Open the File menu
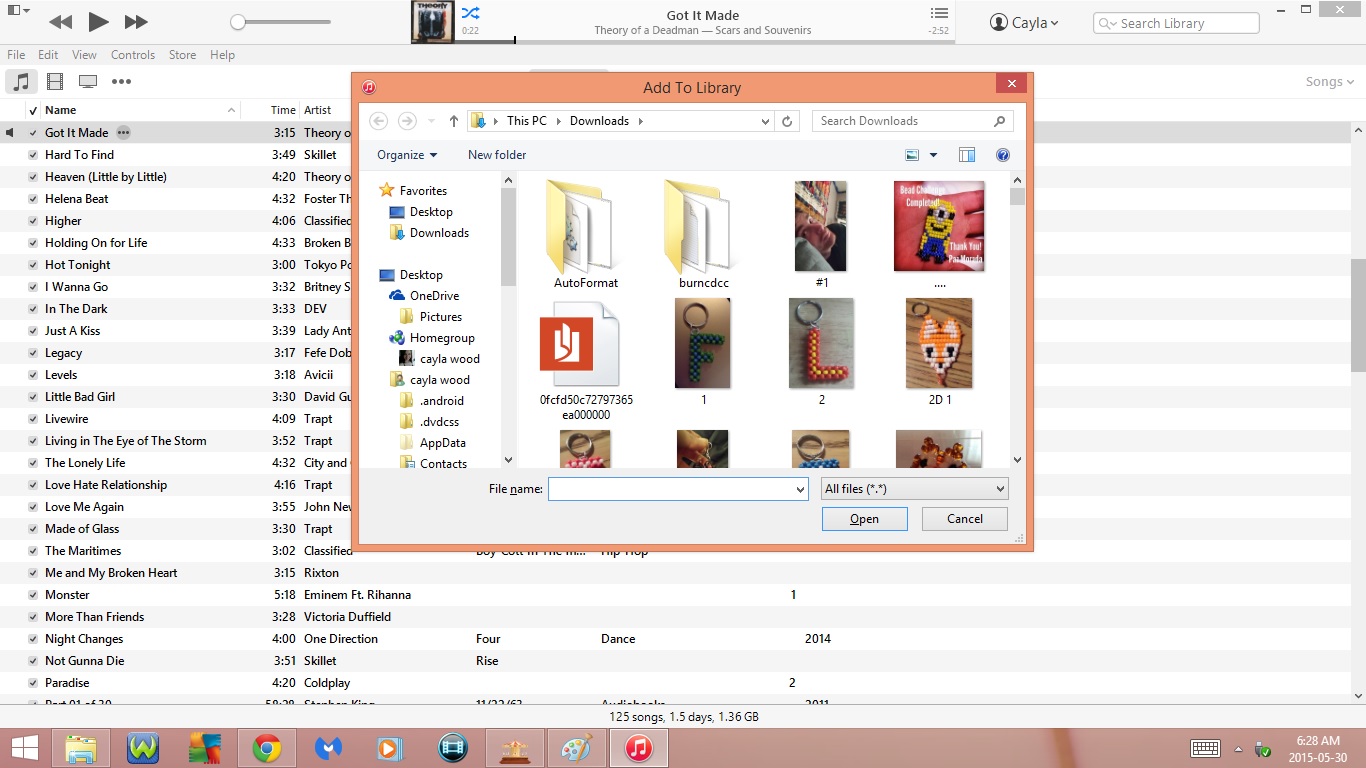This screenshot has width=1366, height=768. tap(16, 55)
